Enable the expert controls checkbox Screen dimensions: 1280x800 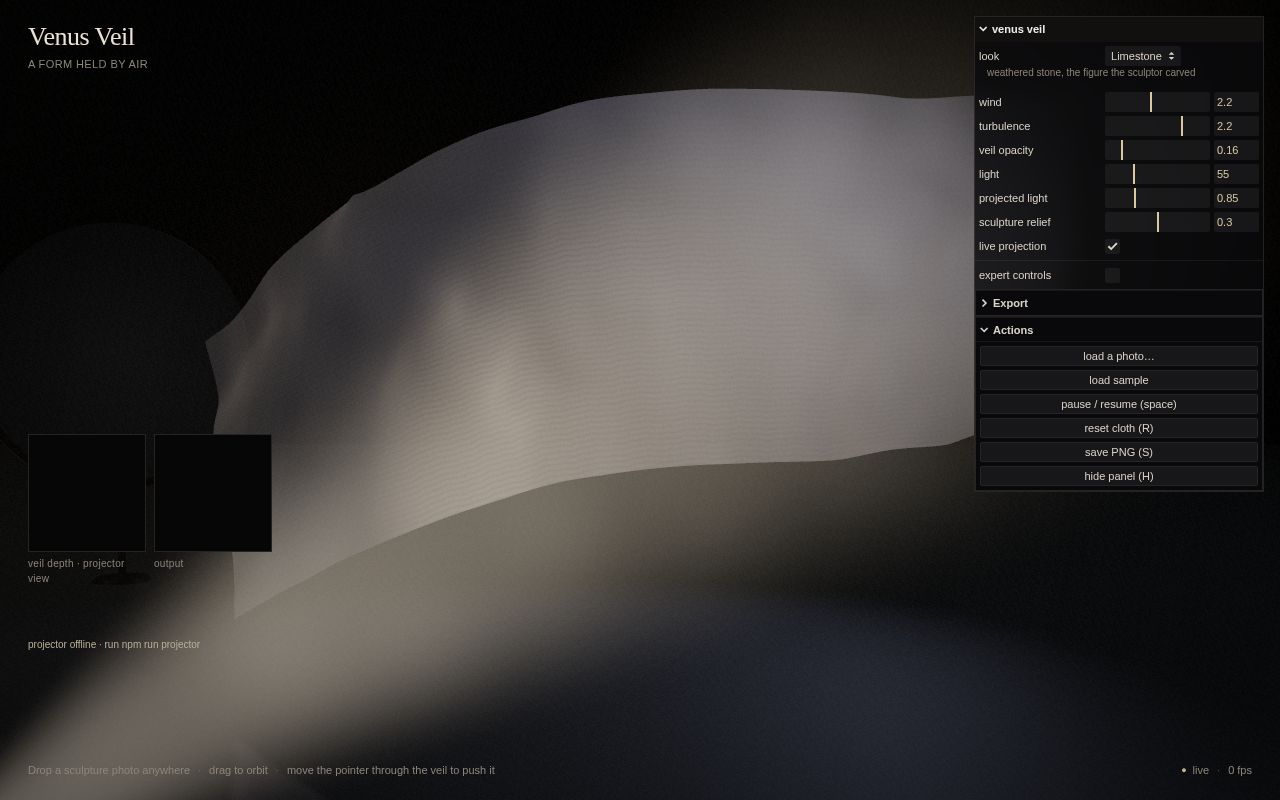(x=1112, y=275)
